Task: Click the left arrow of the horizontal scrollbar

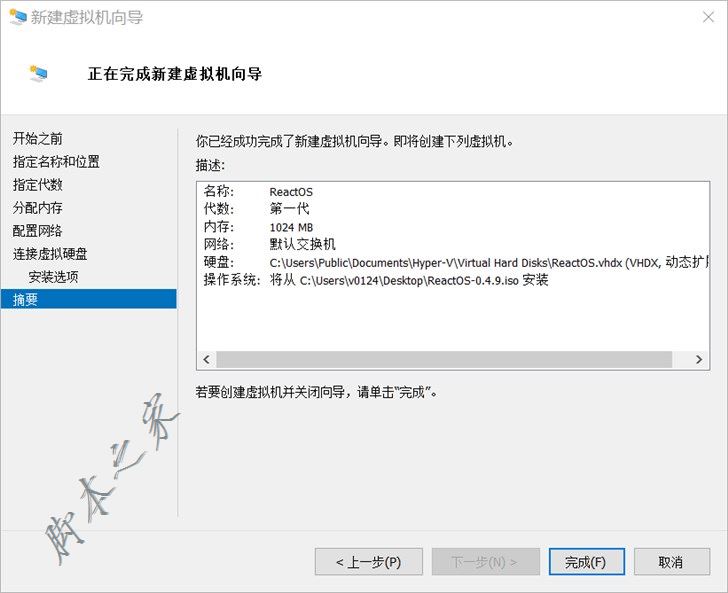Action: [207, 360]
